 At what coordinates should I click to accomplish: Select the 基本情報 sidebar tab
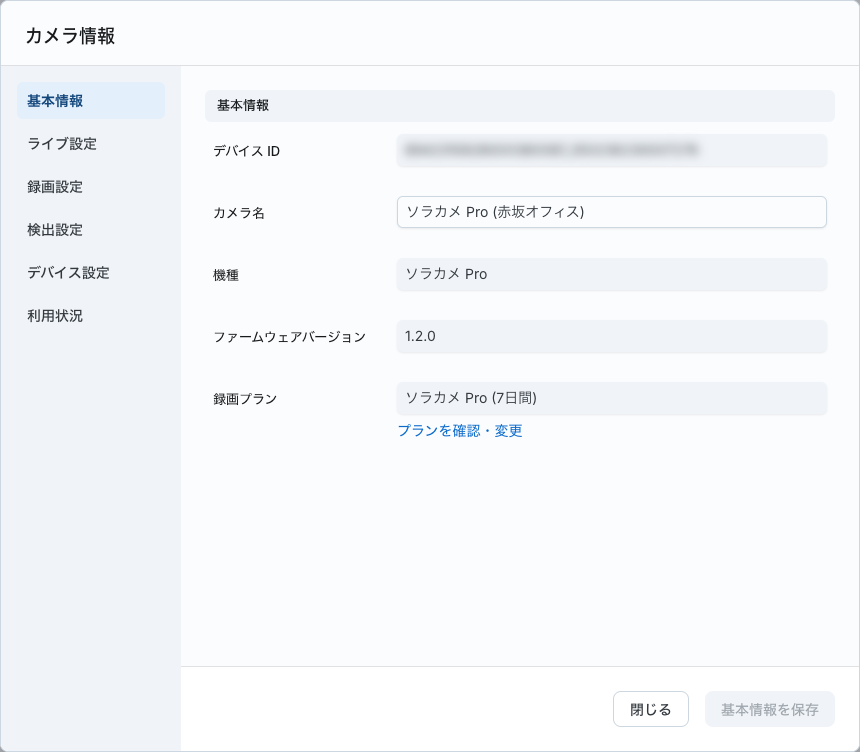91,101
